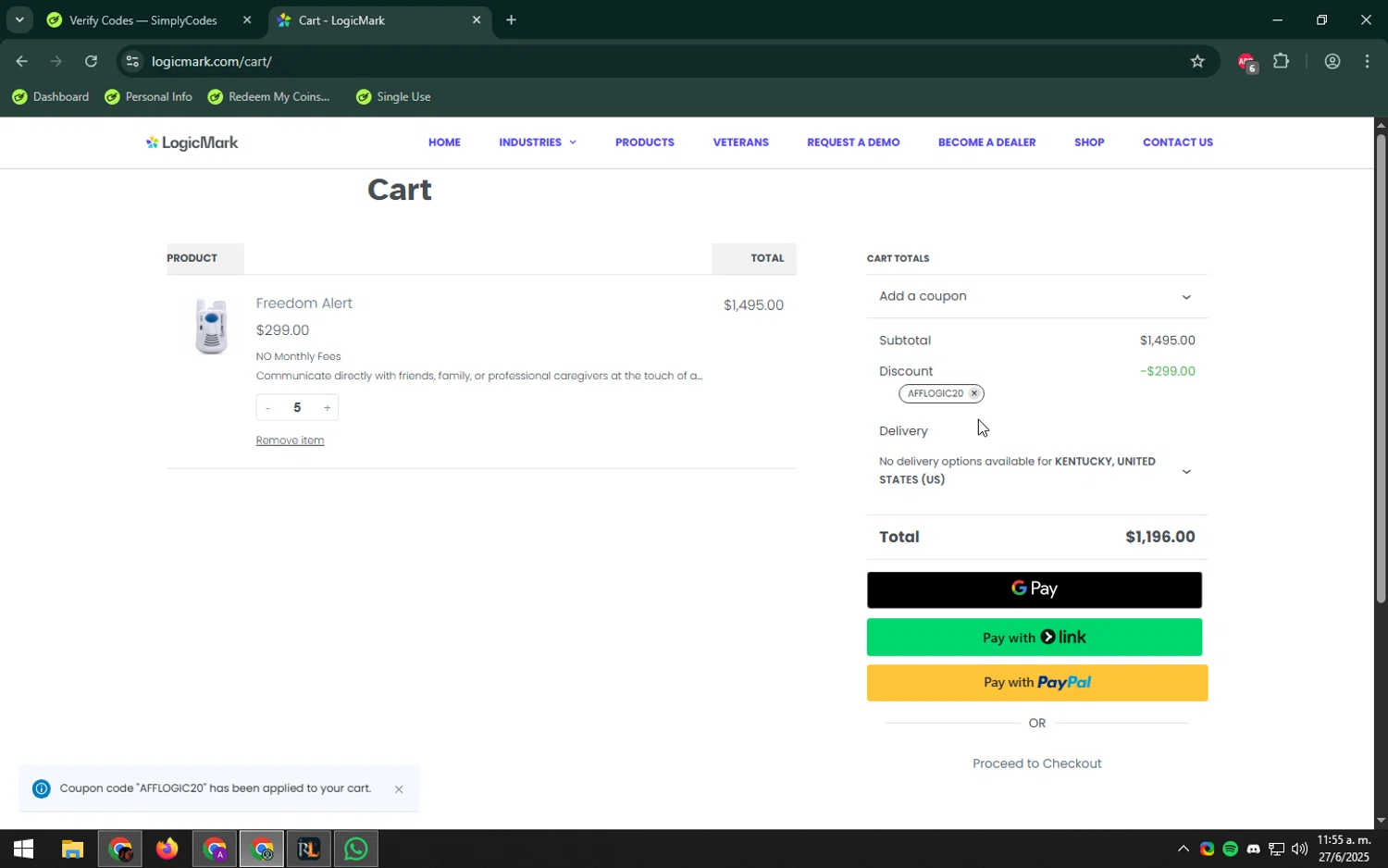
Task: Open the red extension icon with badge
Action: click(1245, 62)
